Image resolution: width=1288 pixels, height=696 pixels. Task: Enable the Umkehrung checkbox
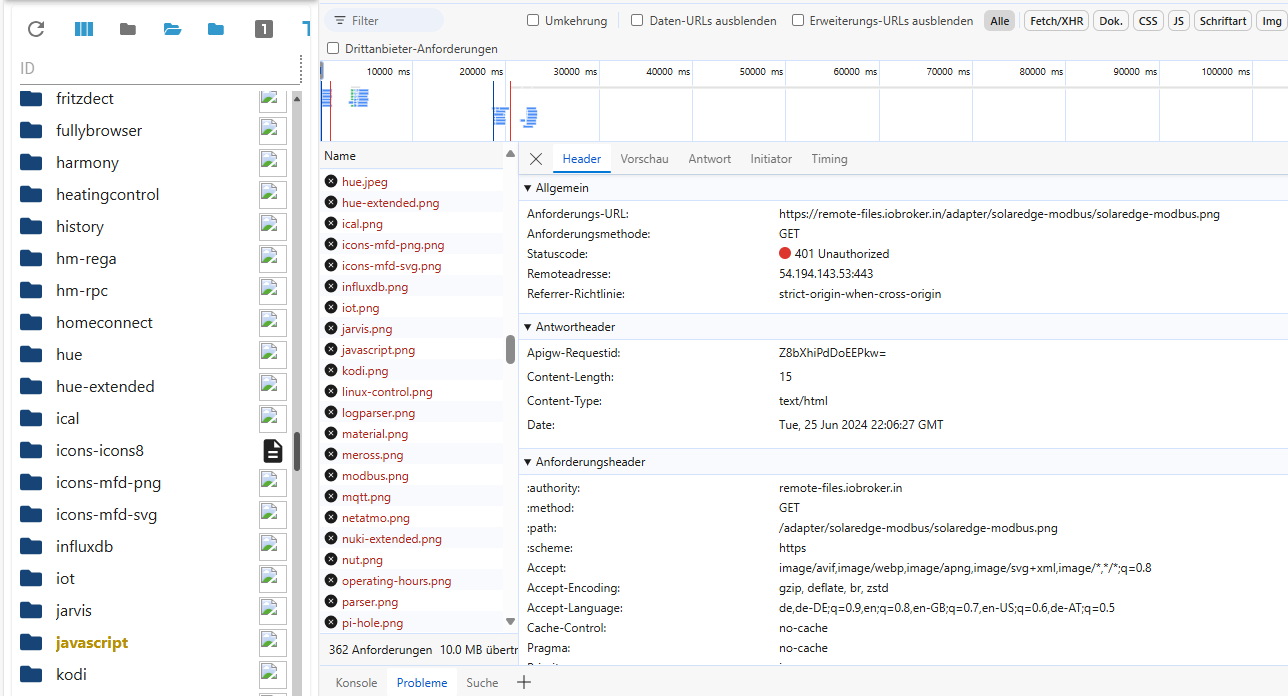click(533, 20)
